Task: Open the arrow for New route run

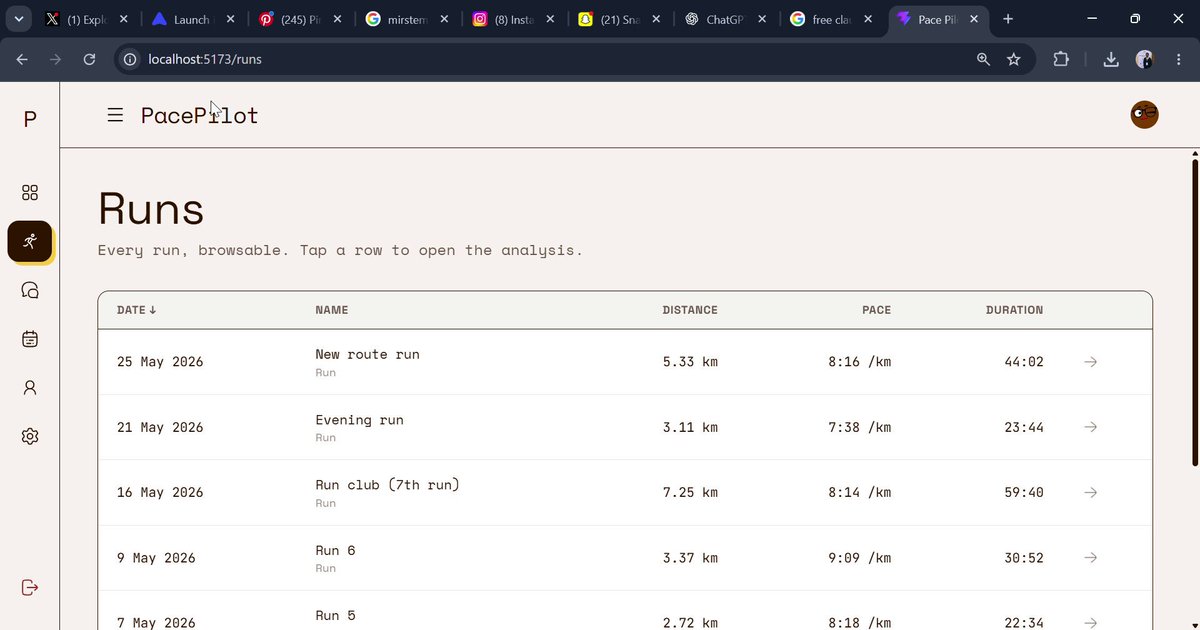Action: (1091, 362)
